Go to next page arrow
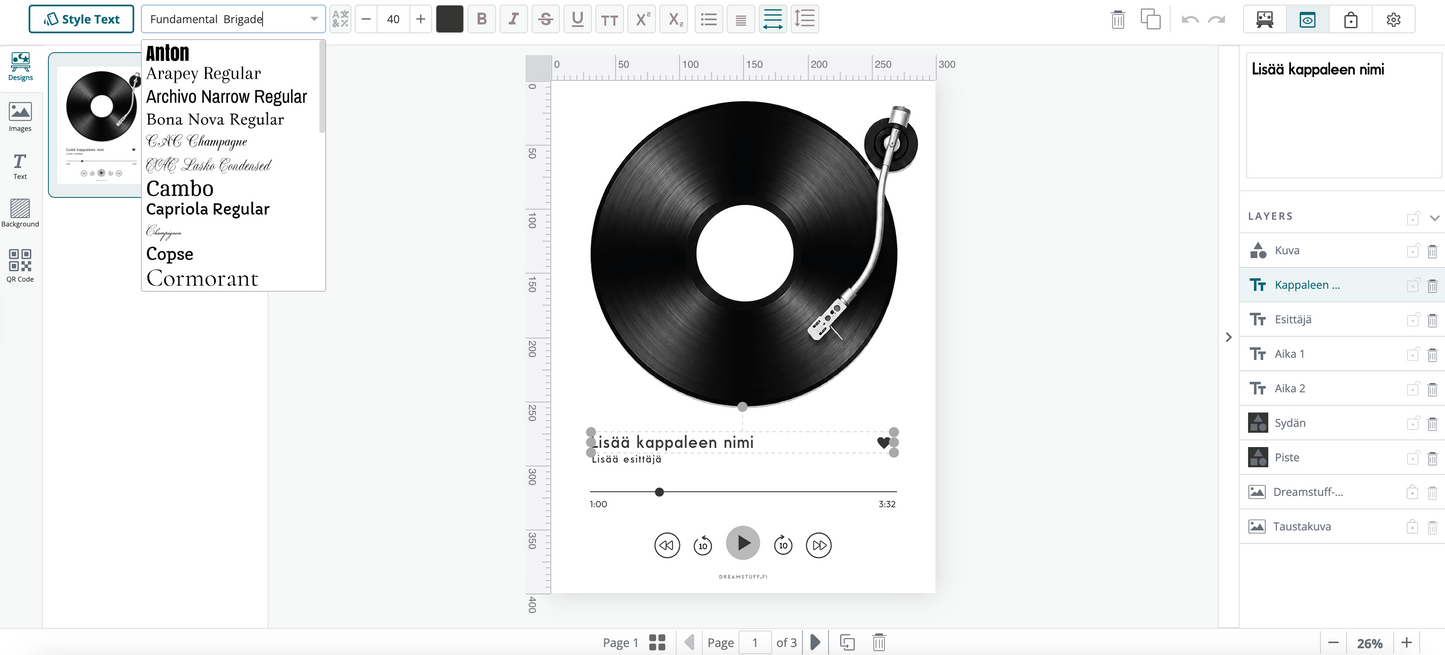This screenshot has height=655, width=1445. pyautogui.click(x=815, y=642)
